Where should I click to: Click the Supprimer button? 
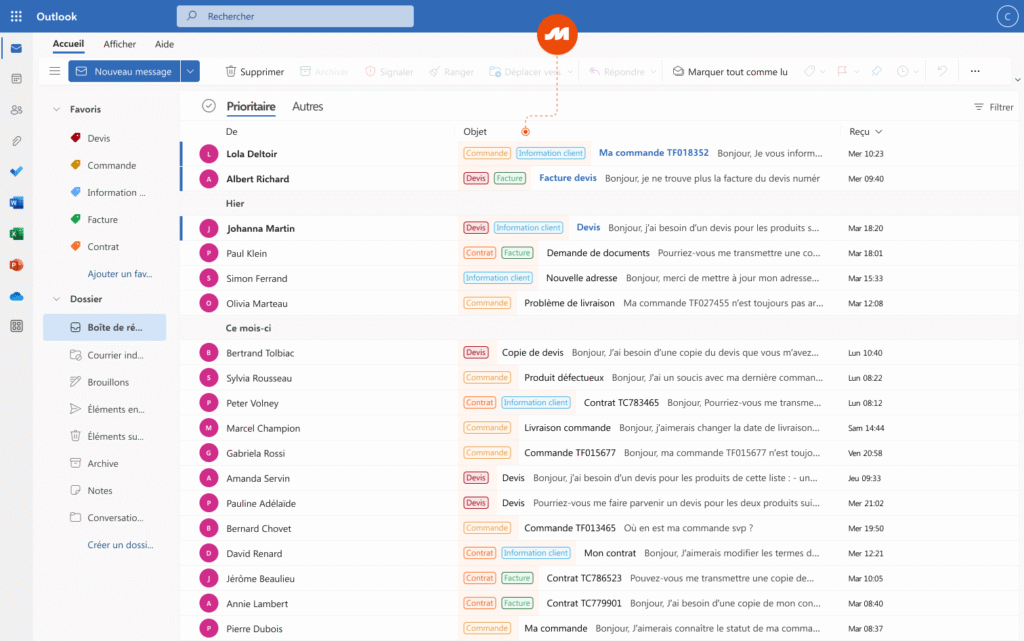tap(255, 72)
